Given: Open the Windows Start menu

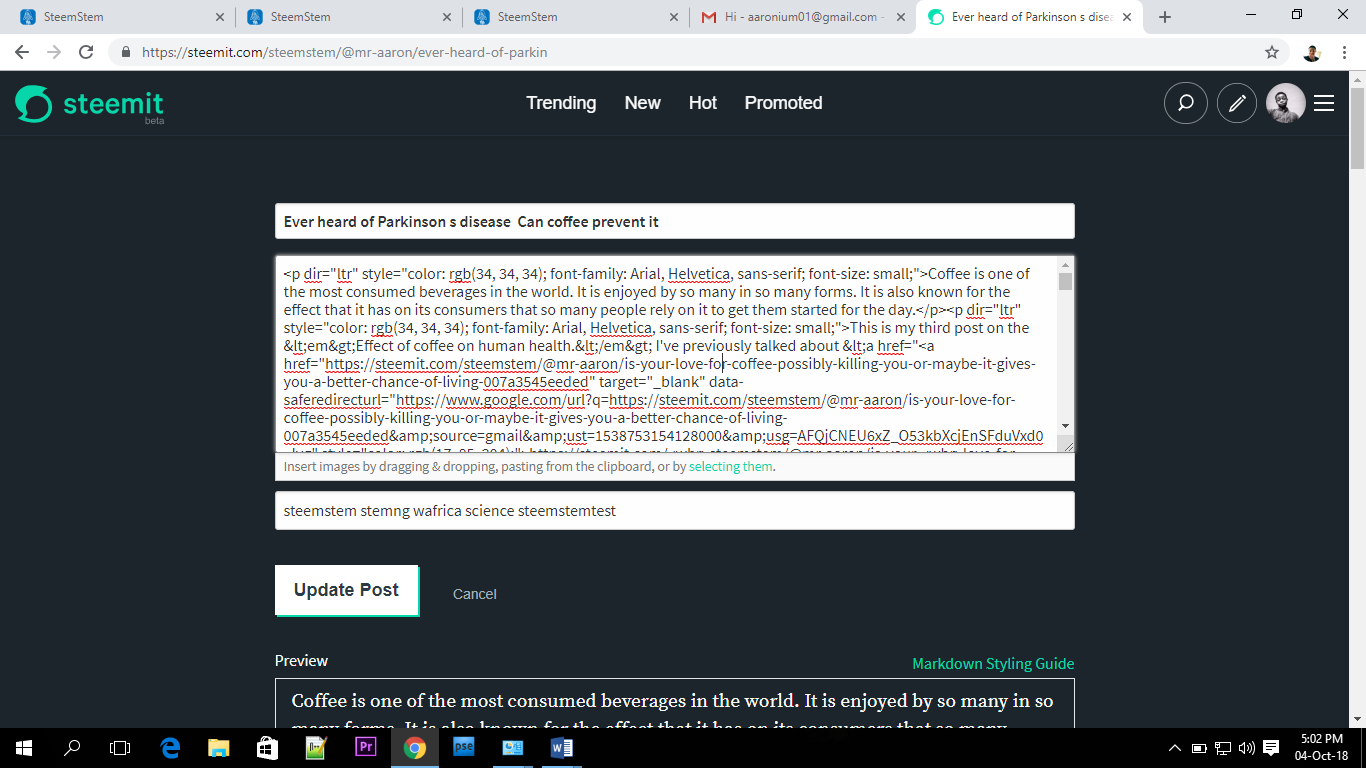Looking at the screenshot, I should pyautogui.click(x=23, y=747).
